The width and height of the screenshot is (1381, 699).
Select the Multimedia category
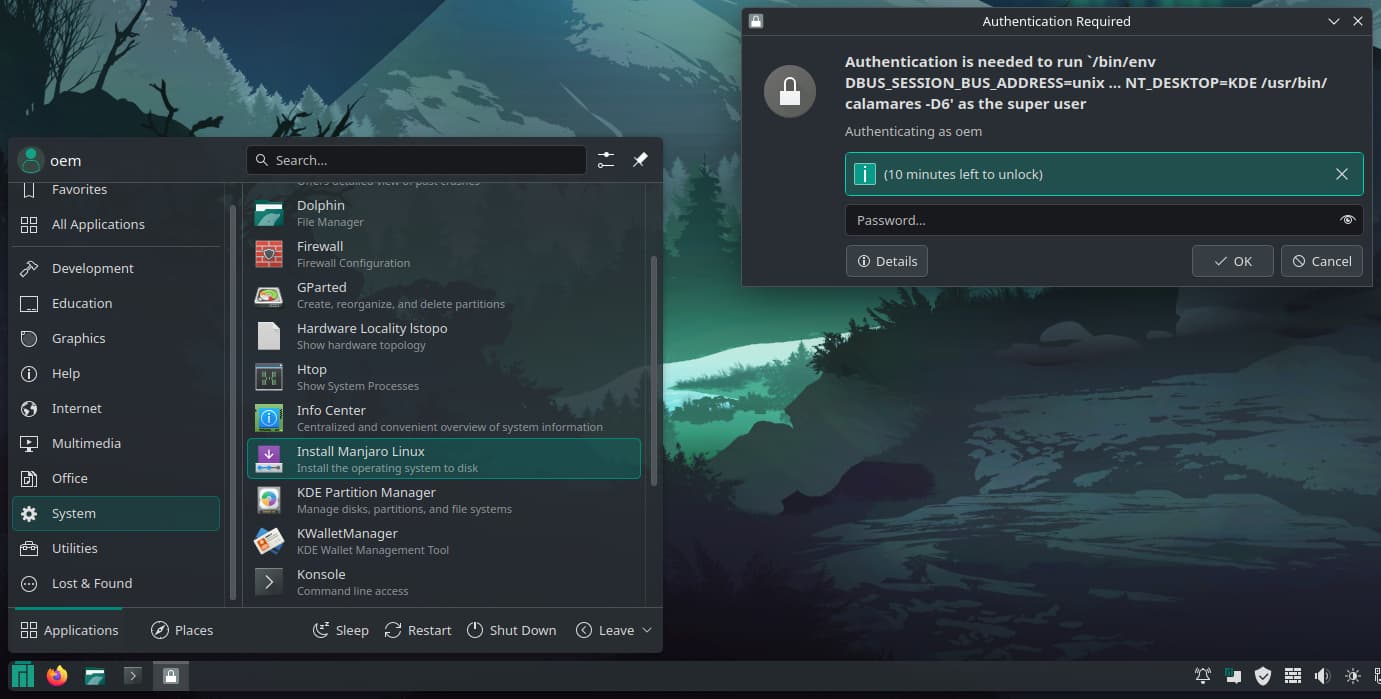[x=116, y=443]
